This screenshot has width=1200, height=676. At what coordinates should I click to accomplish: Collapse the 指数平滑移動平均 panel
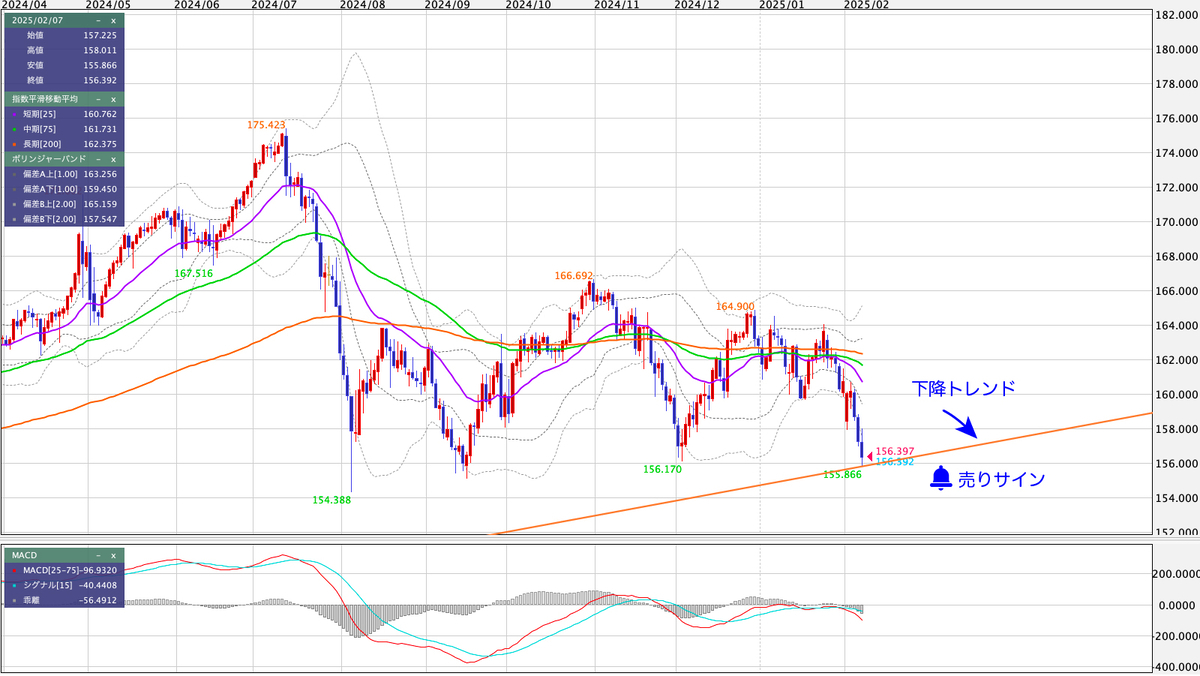pos(98,99)
